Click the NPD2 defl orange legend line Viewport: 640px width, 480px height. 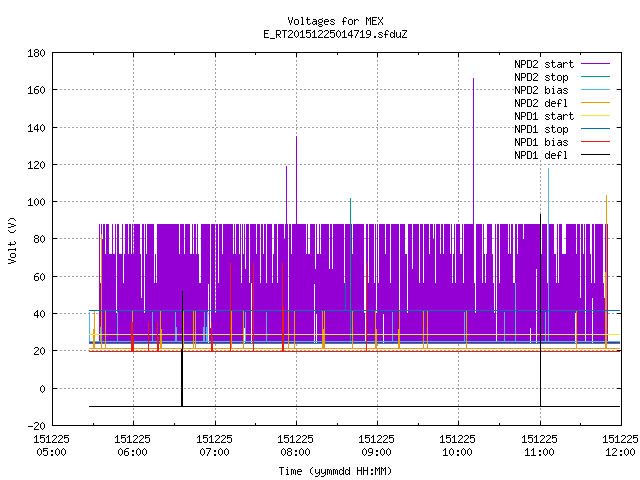pos(595,103)
